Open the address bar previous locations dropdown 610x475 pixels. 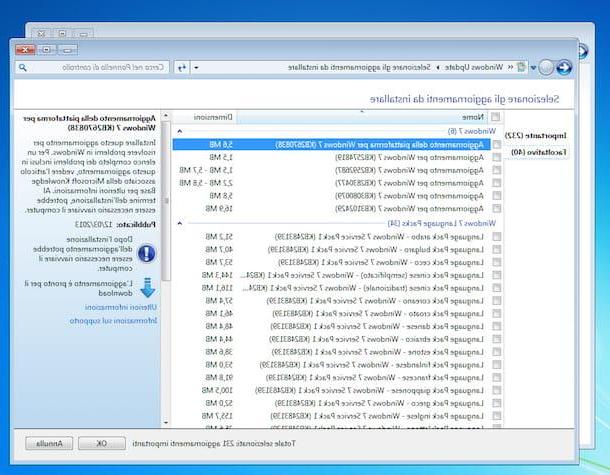pyautogui.click(x=196, y=67)
